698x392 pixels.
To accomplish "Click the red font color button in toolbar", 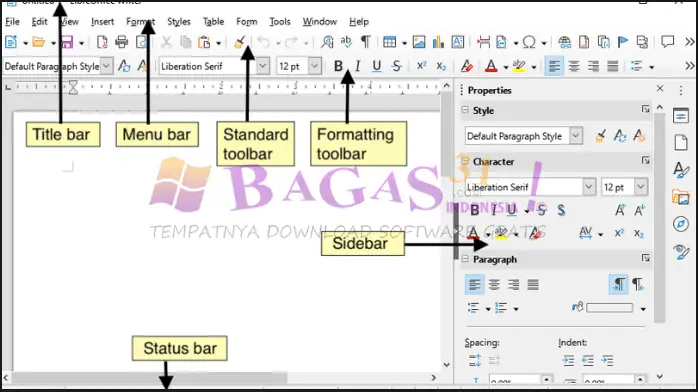I will (491, 66).
